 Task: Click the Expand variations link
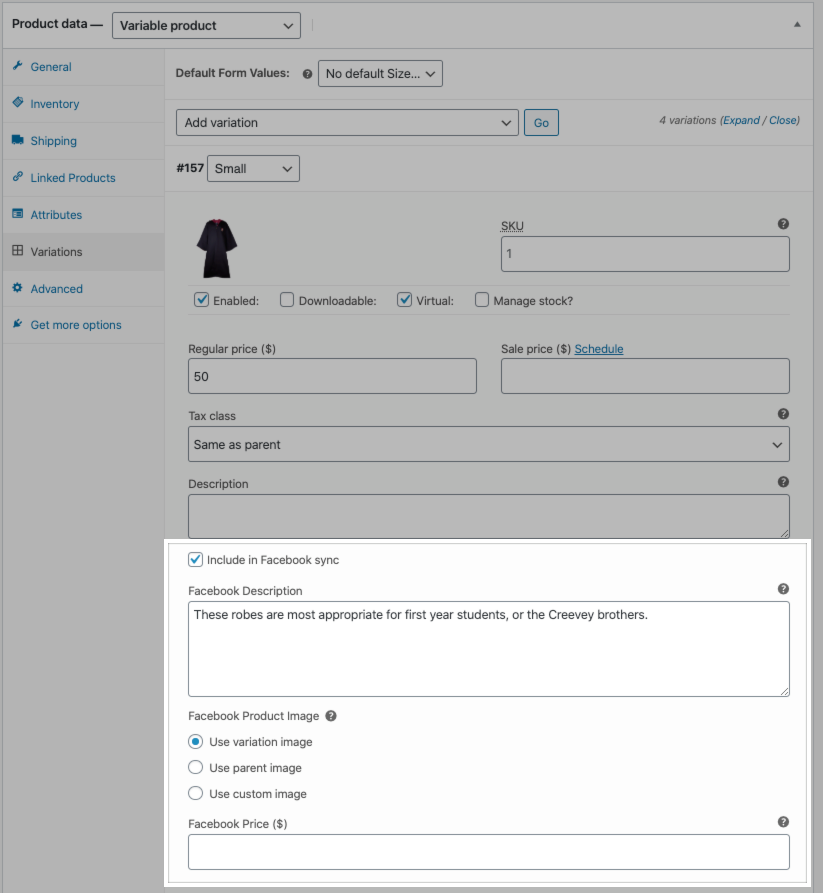(x=742, y=120)
